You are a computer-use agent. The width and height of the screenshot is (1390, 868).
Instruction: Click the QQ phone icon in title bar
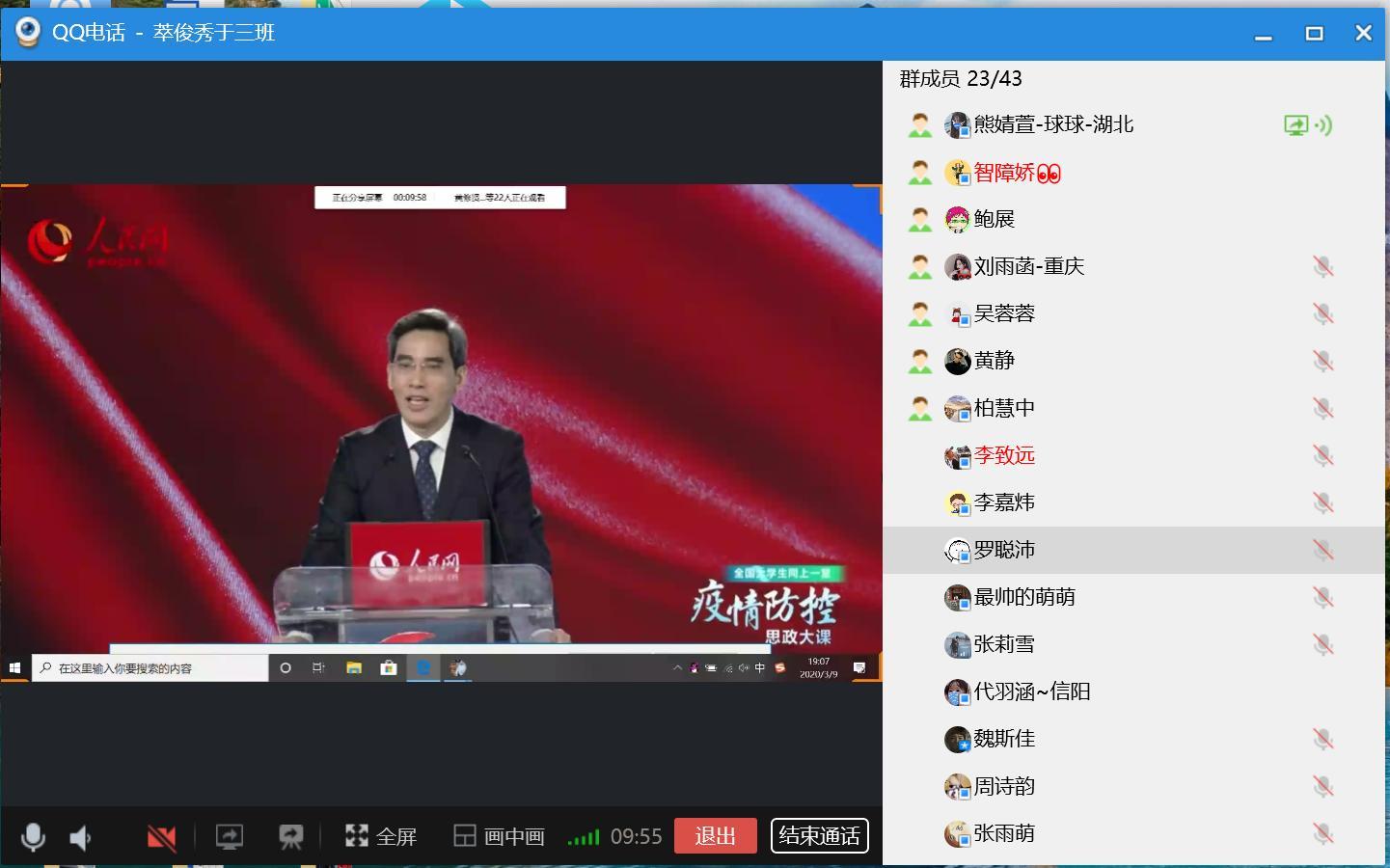pos(28,33)
